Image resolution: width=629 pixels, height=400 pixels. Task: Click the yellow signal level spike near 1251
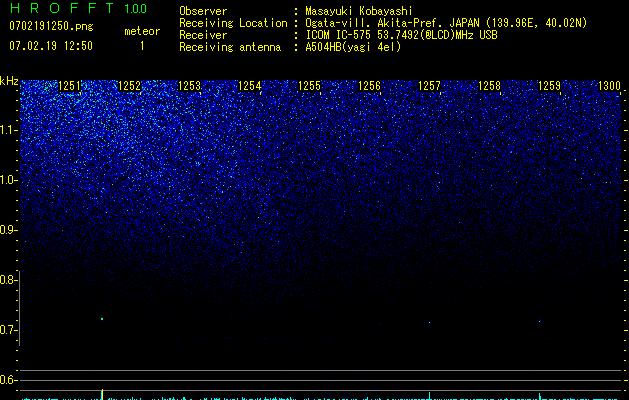(102, 394)
